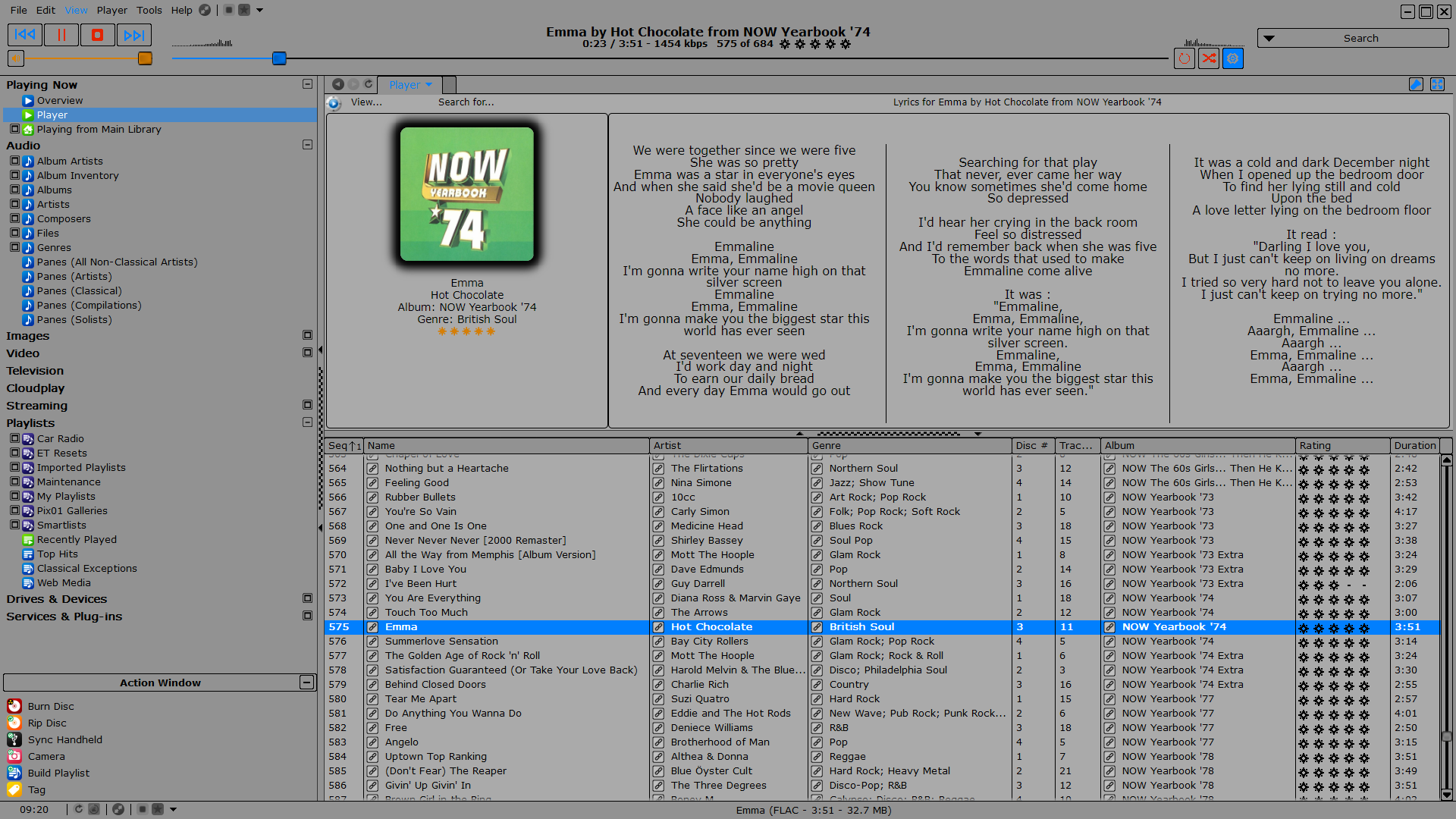
Task: Click the Tag icon in Action Window
Action: click(x=14, y=789)
